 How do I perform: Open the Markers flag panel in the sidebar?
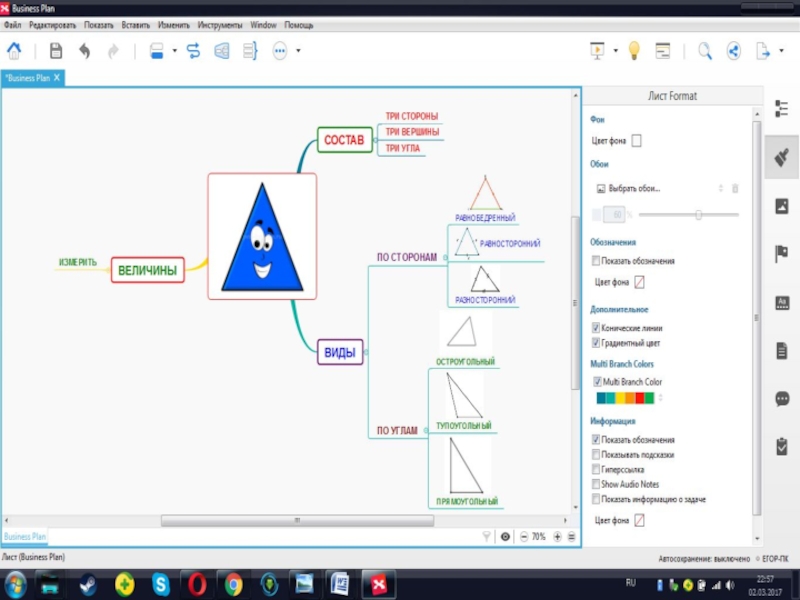pos(782,254)
